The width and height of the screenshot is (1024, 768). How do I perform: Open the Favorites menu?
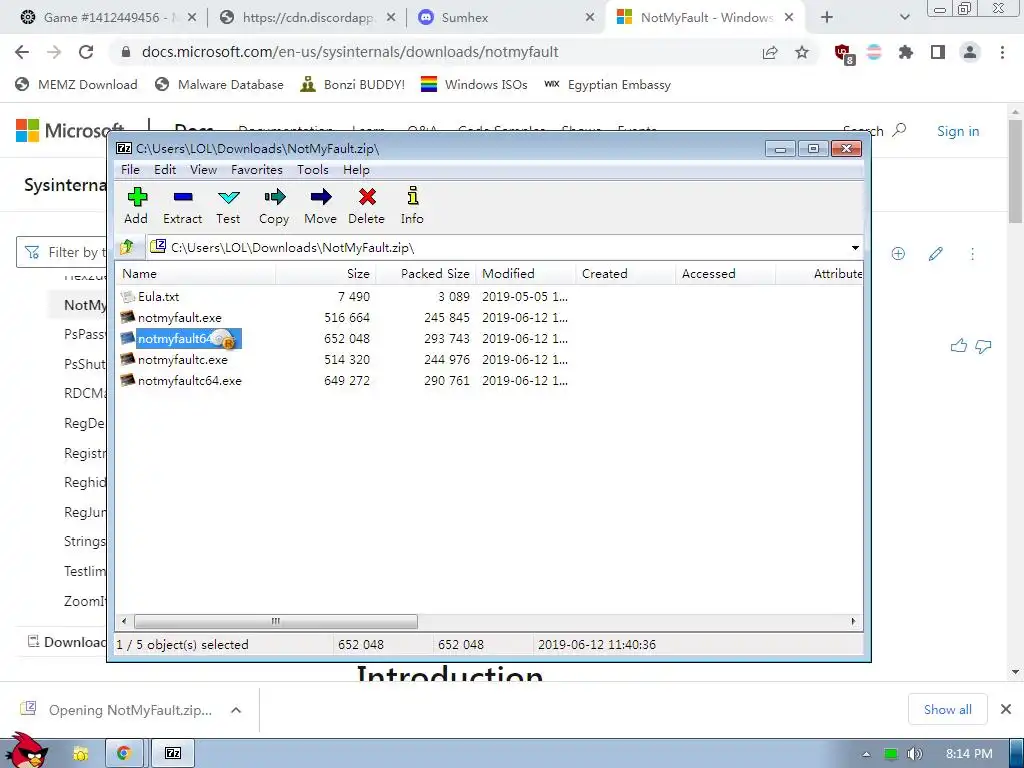coord(257,170)
